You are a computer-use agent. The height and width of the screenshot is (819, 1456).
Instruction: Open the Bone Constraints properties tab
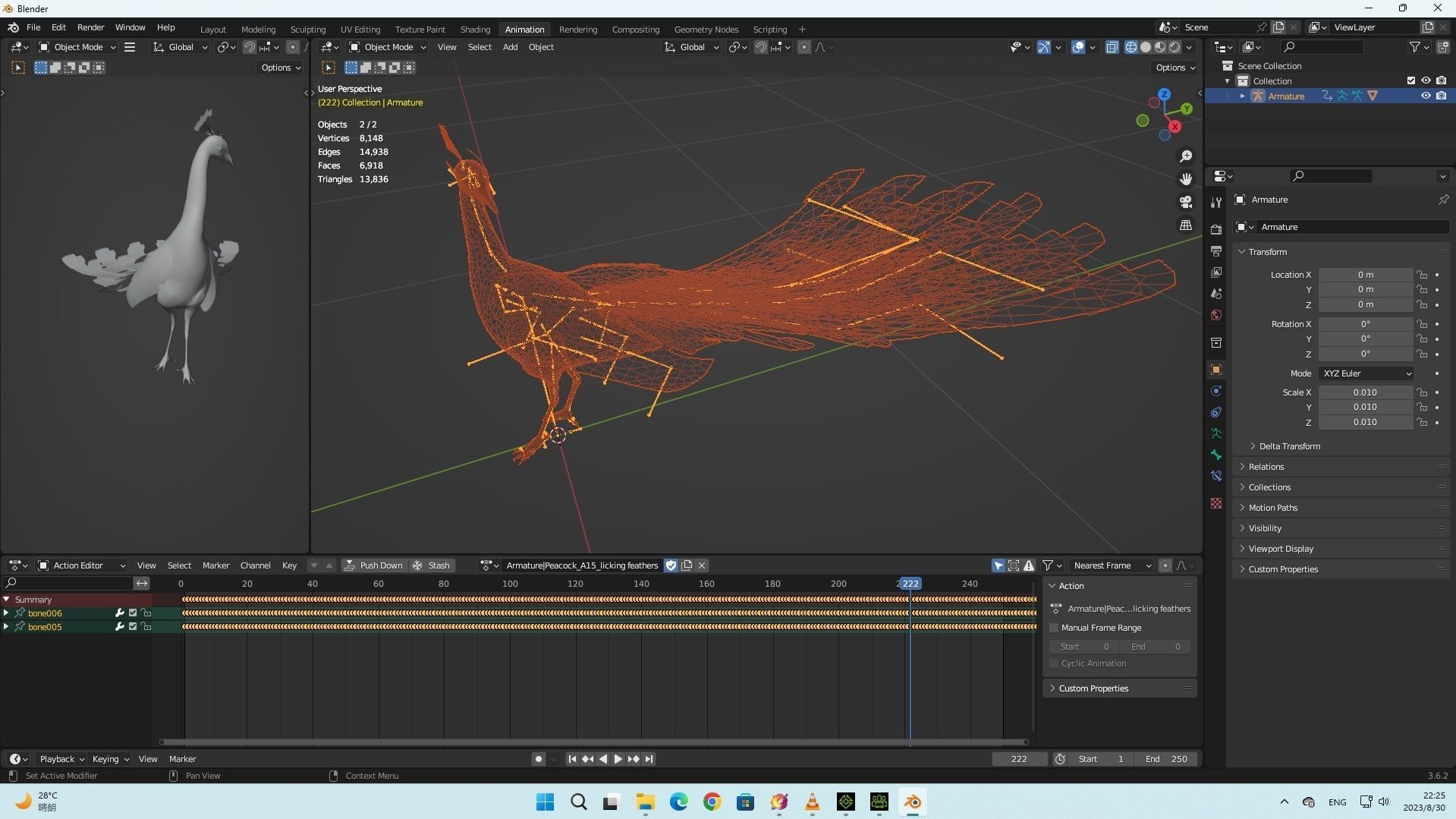pyautogui.click(x=1216, y=476)
